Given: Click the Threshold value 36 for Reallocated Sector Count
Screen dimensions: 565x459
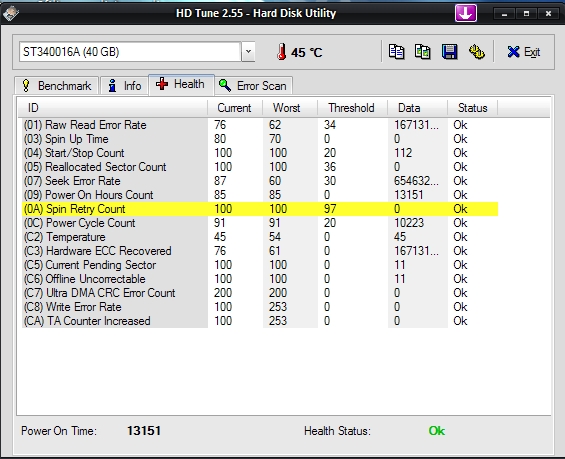Looking at the screenshot, I should pos(330,167).
